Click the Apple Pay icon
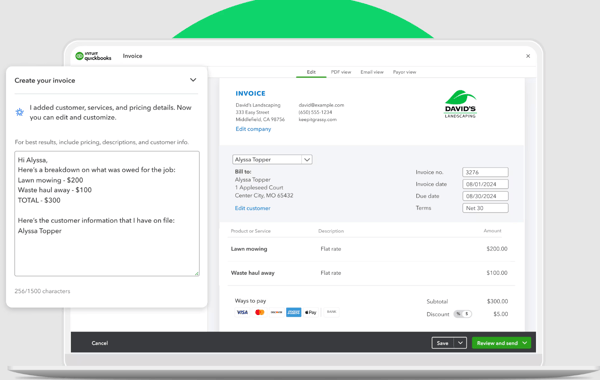 [311, 312]
